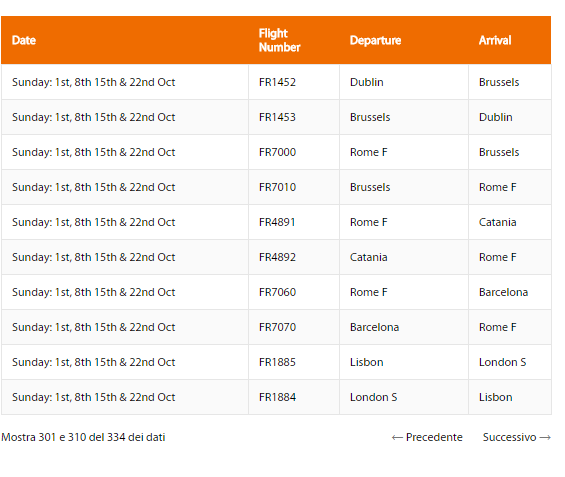Screen dimensions: 565x477
Task: Click Dublin in the Departure column
Action: pos(366,82)
